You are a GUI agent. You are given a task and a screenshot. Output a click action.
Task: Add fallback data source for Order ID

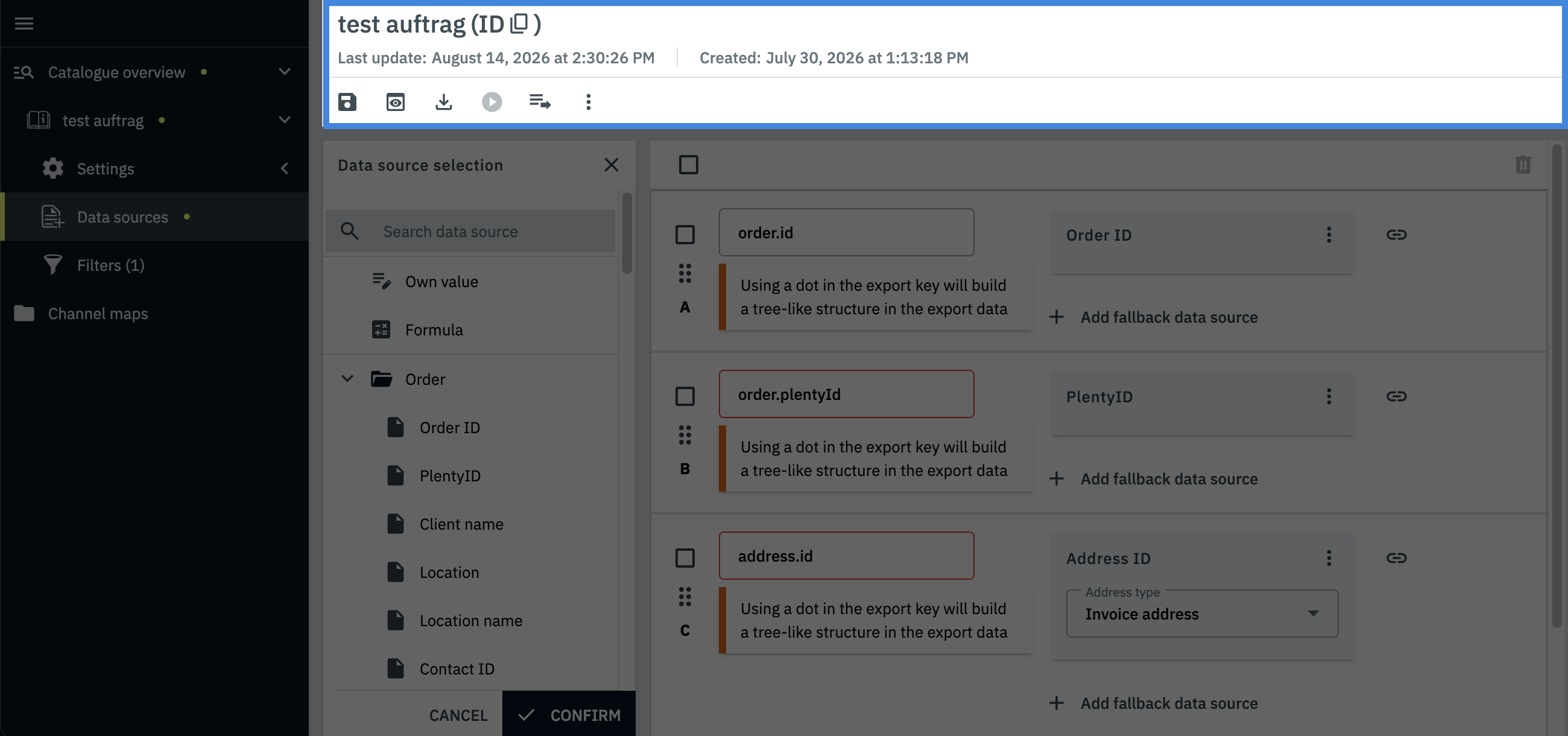(x=1154, y=317)
